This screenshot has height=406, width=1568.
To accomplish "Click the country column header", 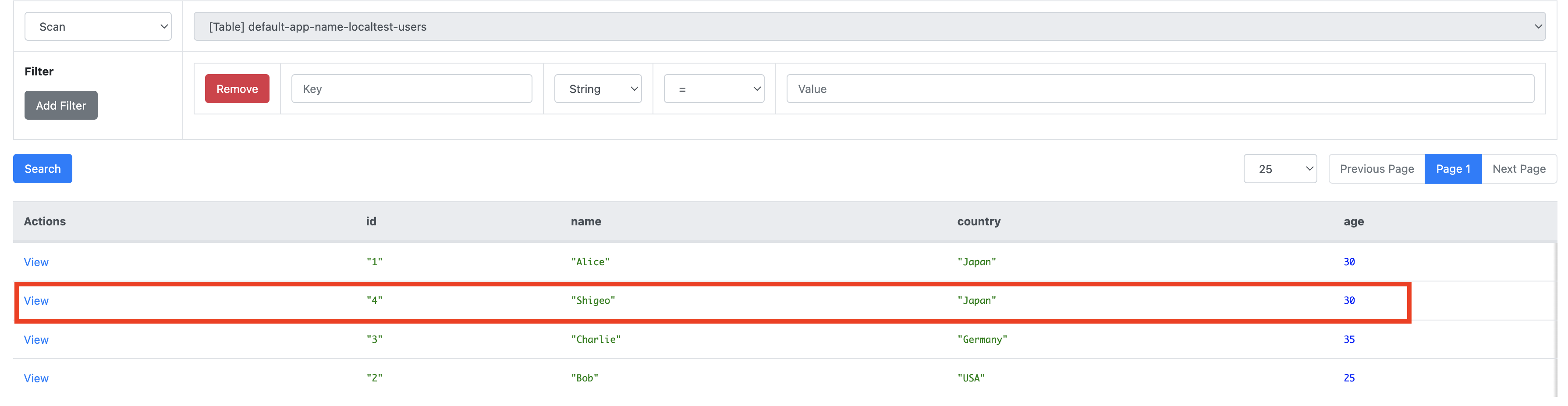I will click(x=978, y=221).
